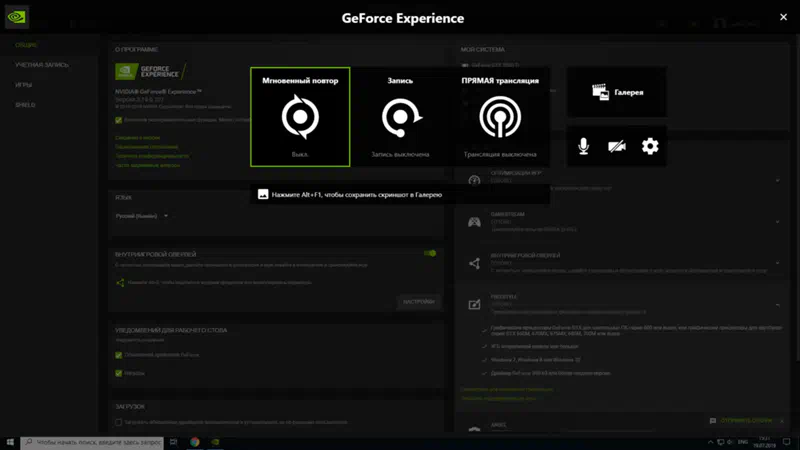Select the УЧЕТНАЯ ЗАПИСЬ sidebar tab
The height and width of the screenshot is (450, 800).
point(42,65)
